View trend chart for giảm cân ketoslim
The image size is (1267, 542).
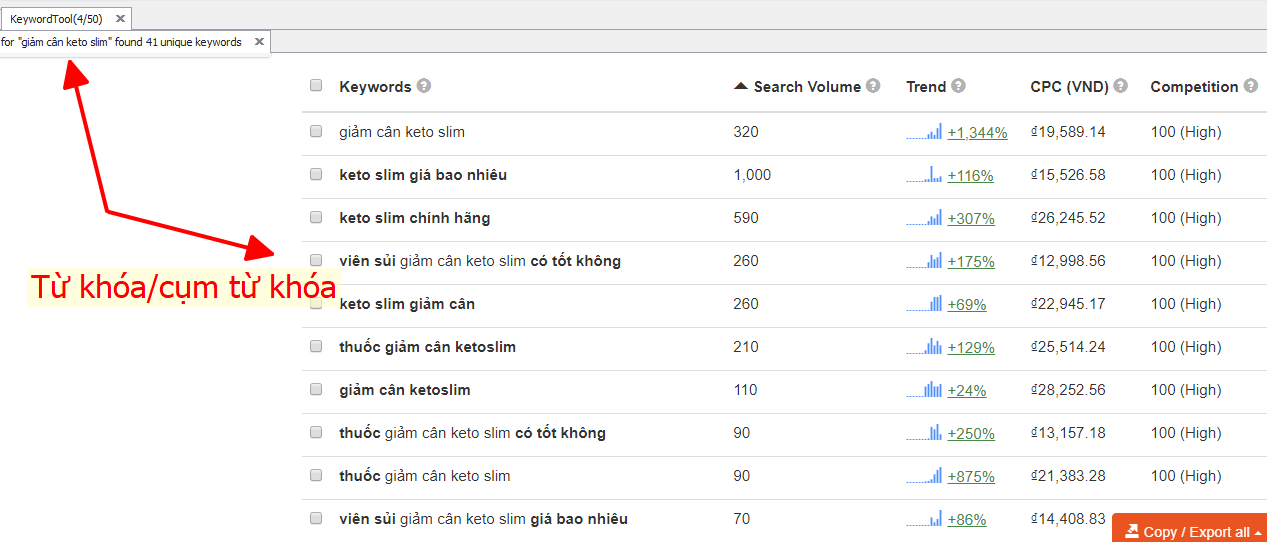point(924,390)
